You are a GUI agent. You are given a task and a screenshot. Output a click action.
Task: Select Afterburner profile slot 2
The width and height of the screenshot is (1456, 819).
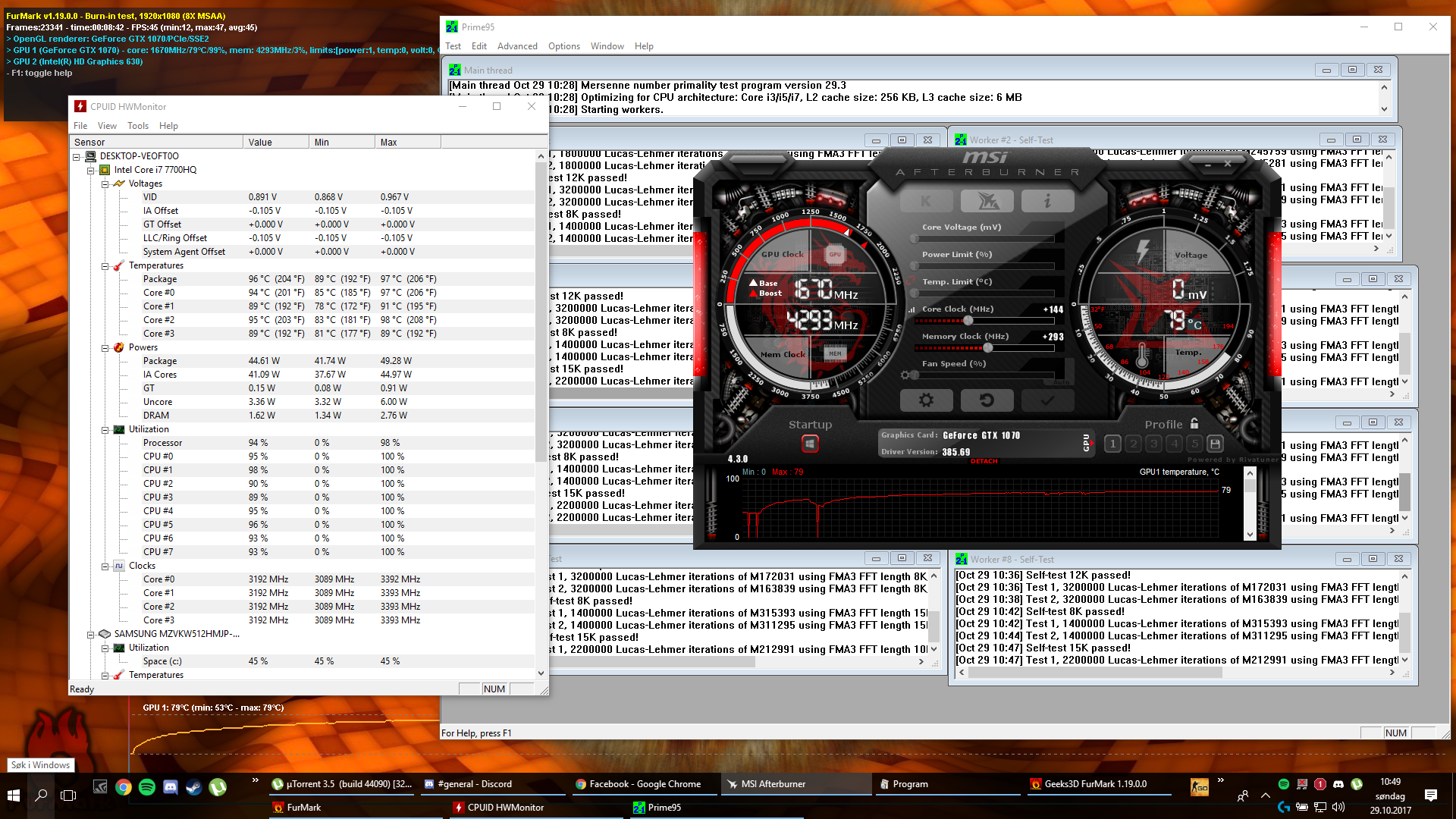point(1133,444)
